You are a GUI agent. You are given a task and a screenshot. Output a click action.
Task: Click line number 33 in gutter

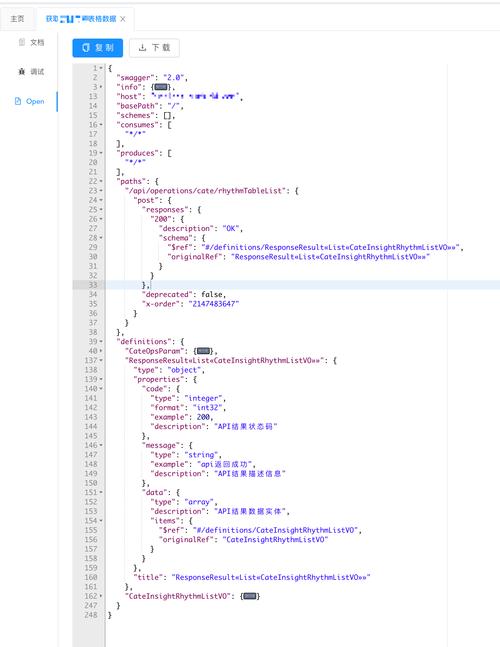click(x=93, y=285)
